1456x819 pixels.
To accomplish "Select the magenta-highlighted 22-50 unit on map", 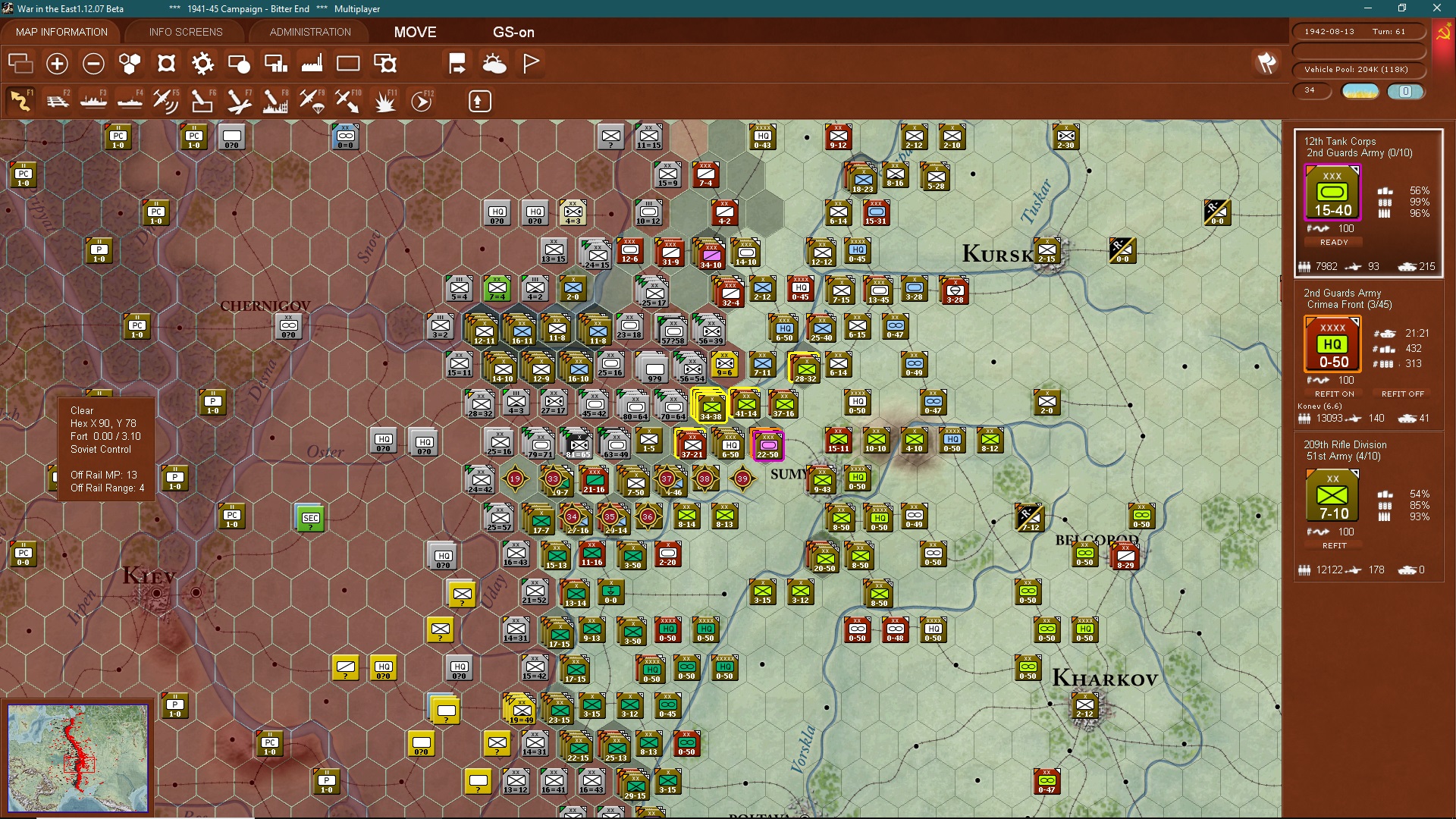I will coord(767,444).
